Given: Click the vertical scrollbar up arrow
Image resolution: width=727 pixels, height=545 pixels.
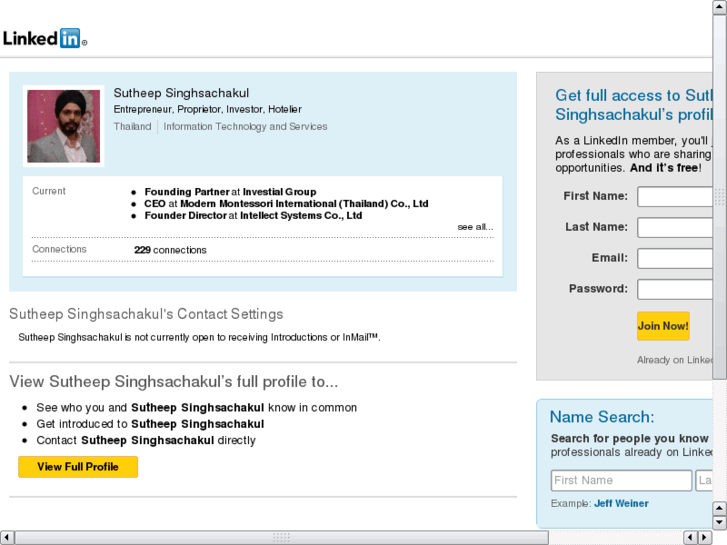Looking at the screenshot, I should click(719, 7).
